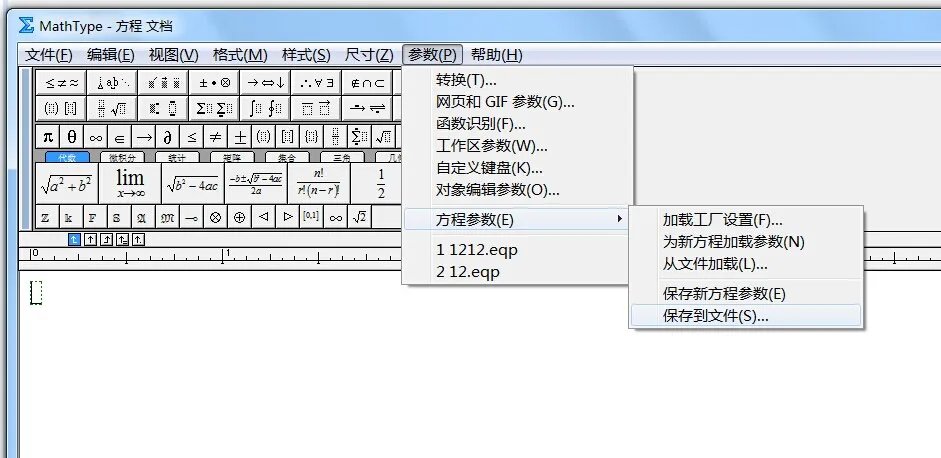This screenshot has width=941, height=458.
Task: Insert the lim x→∞ expression
Action: pyautogui.click(x=130, y=184)
